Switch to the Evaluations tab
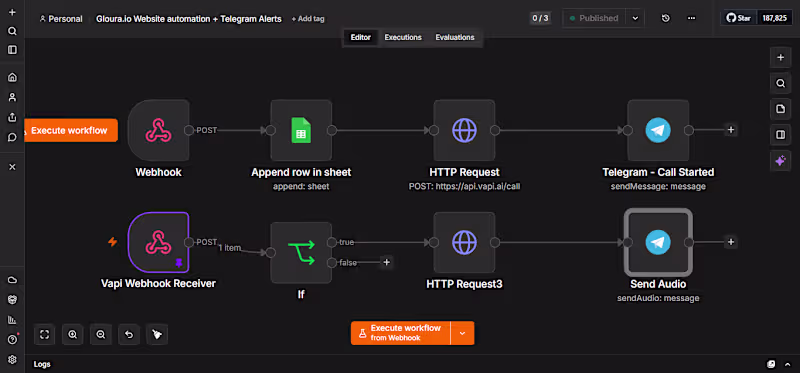The image size is (800, 373). (455, 37)
